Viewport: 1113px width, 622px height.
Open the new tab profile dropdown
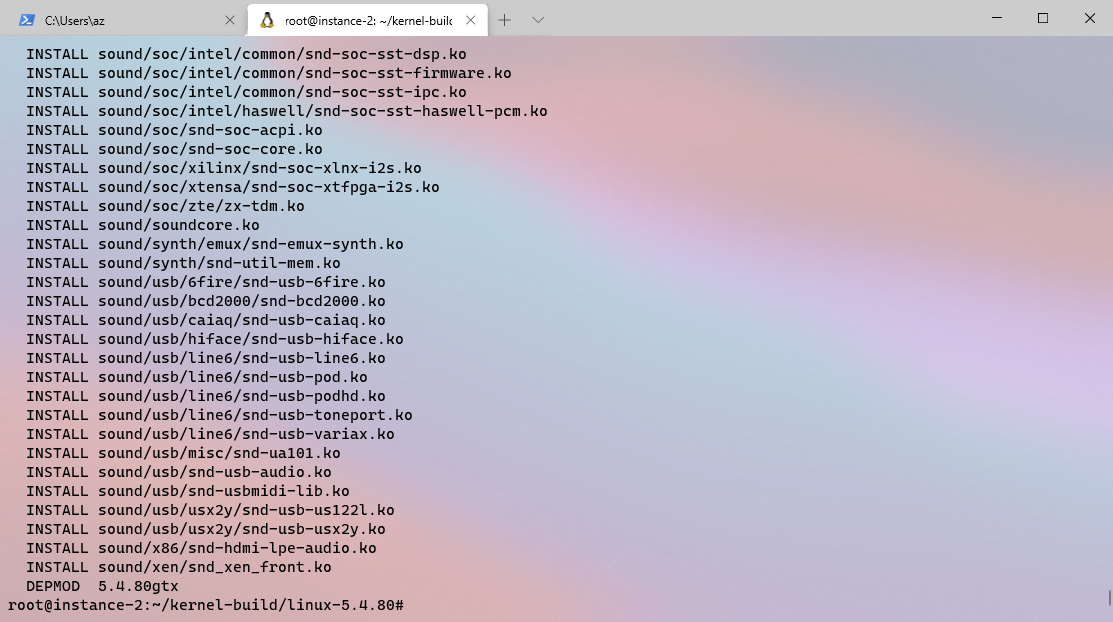pos(537,19)
